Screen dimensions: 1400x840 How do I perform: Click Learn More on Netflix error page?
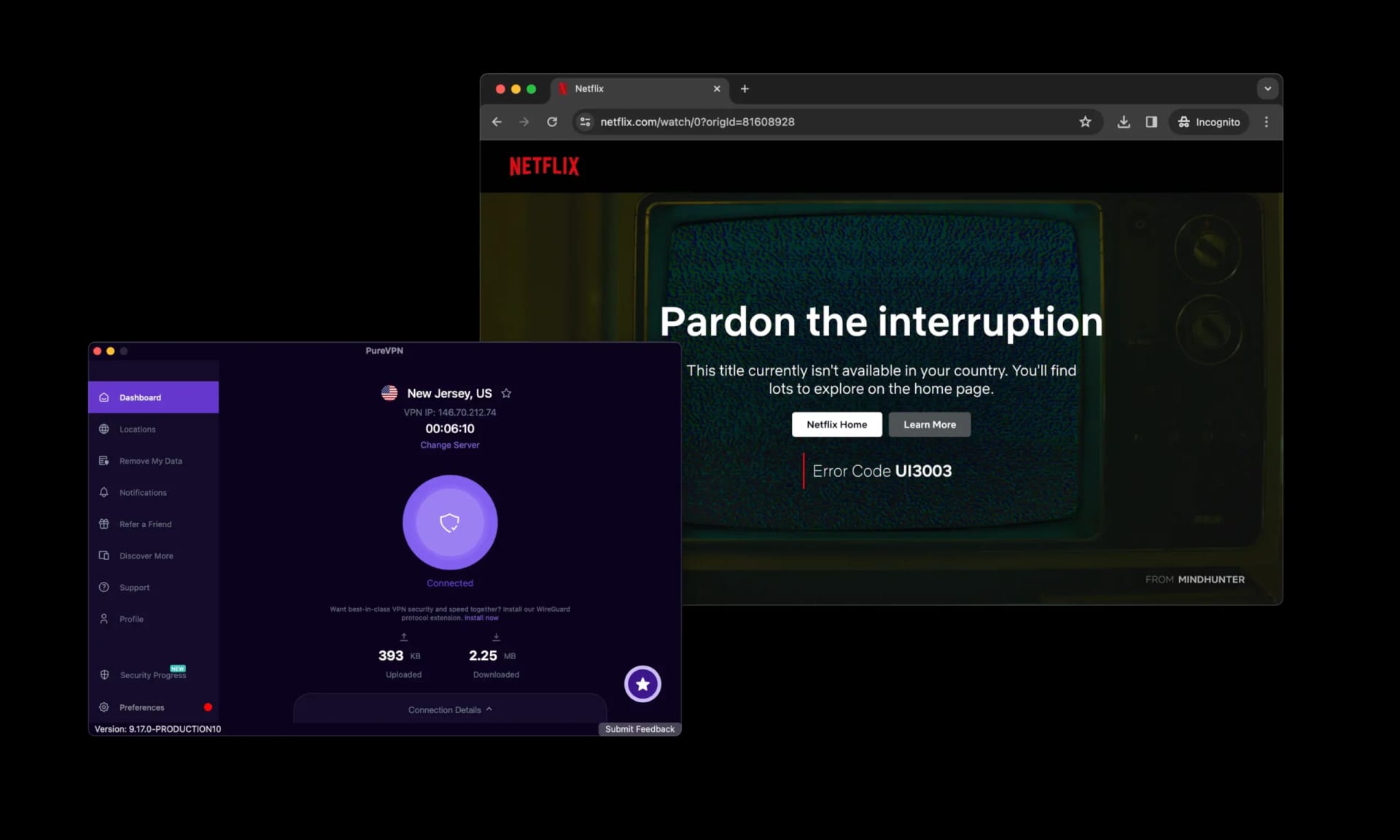pos(930,424)
